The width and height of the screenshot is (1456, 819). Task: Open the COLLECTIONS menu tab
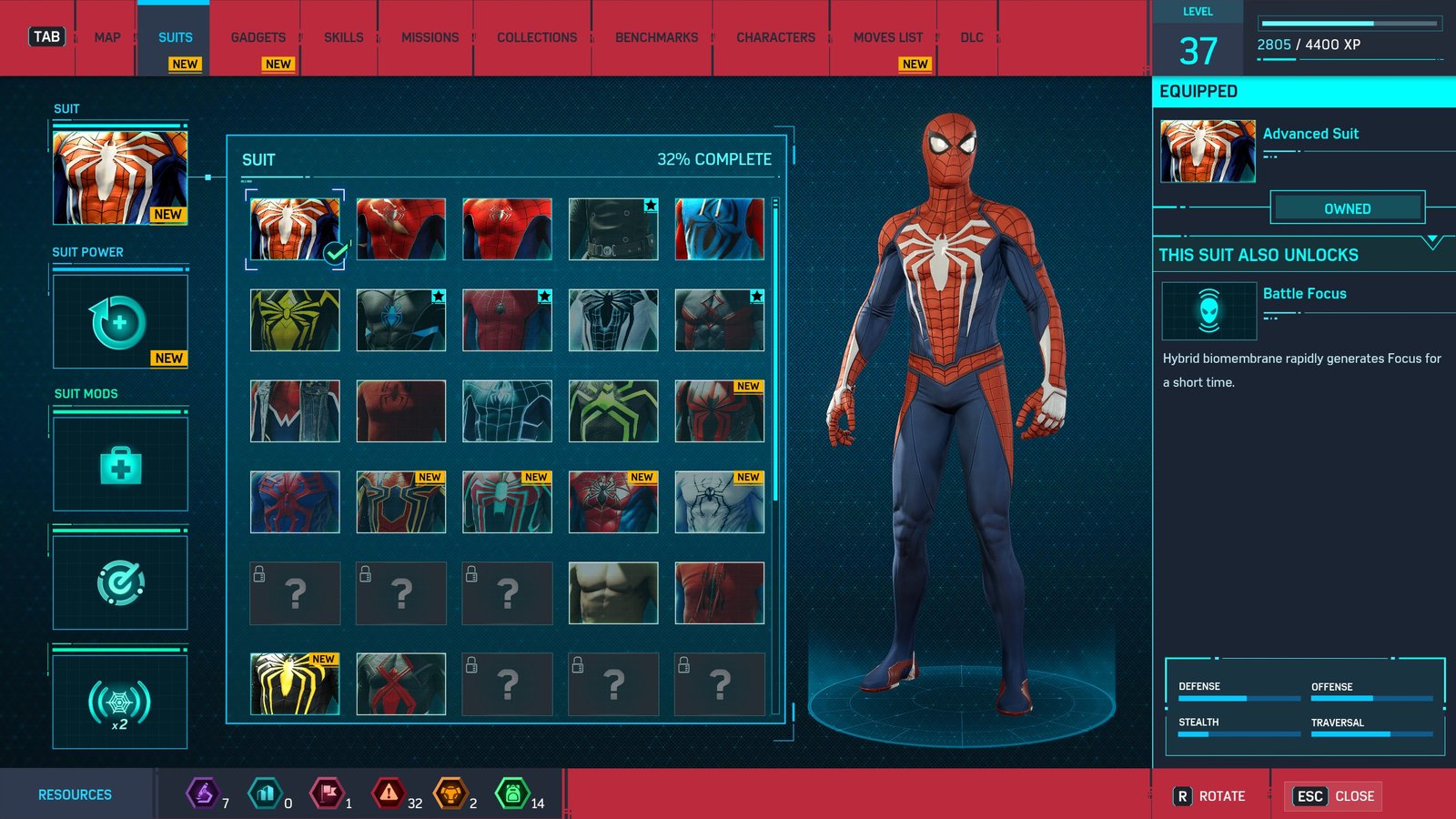coord(535,36)
